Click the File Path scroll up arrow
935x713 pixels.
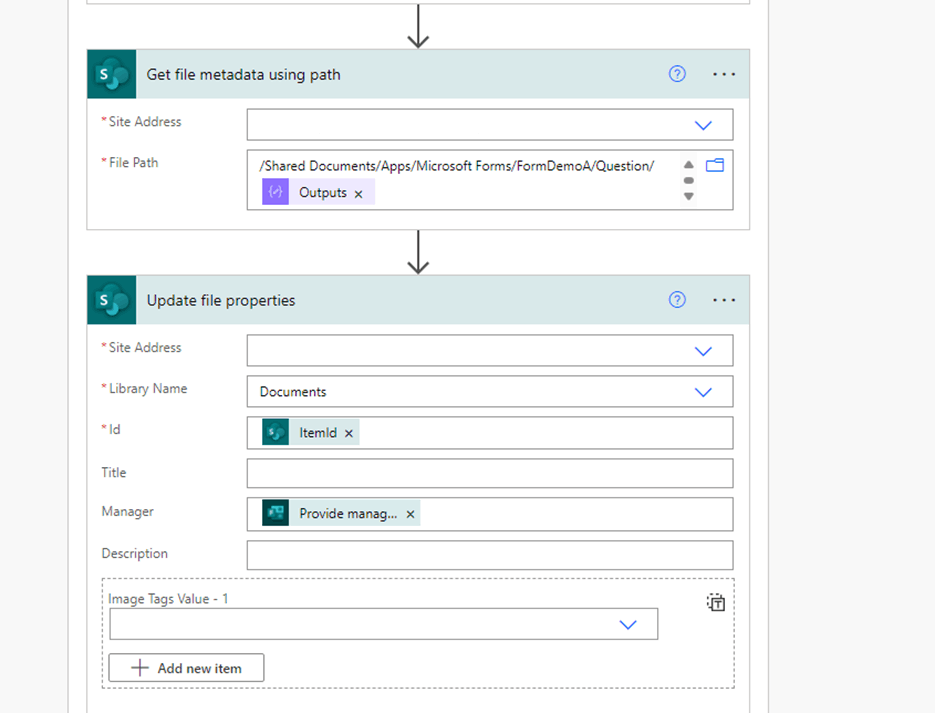point(689,165)
